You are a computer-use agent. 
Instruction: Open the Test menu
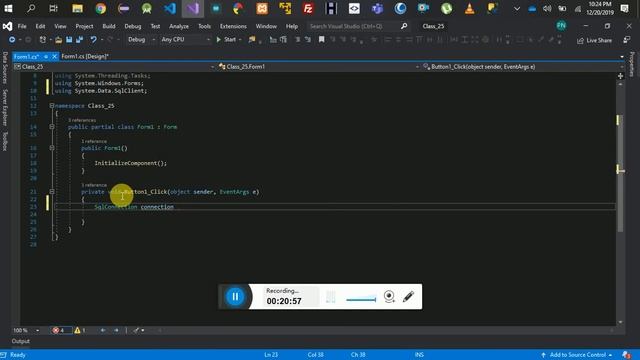pos(155,26)
